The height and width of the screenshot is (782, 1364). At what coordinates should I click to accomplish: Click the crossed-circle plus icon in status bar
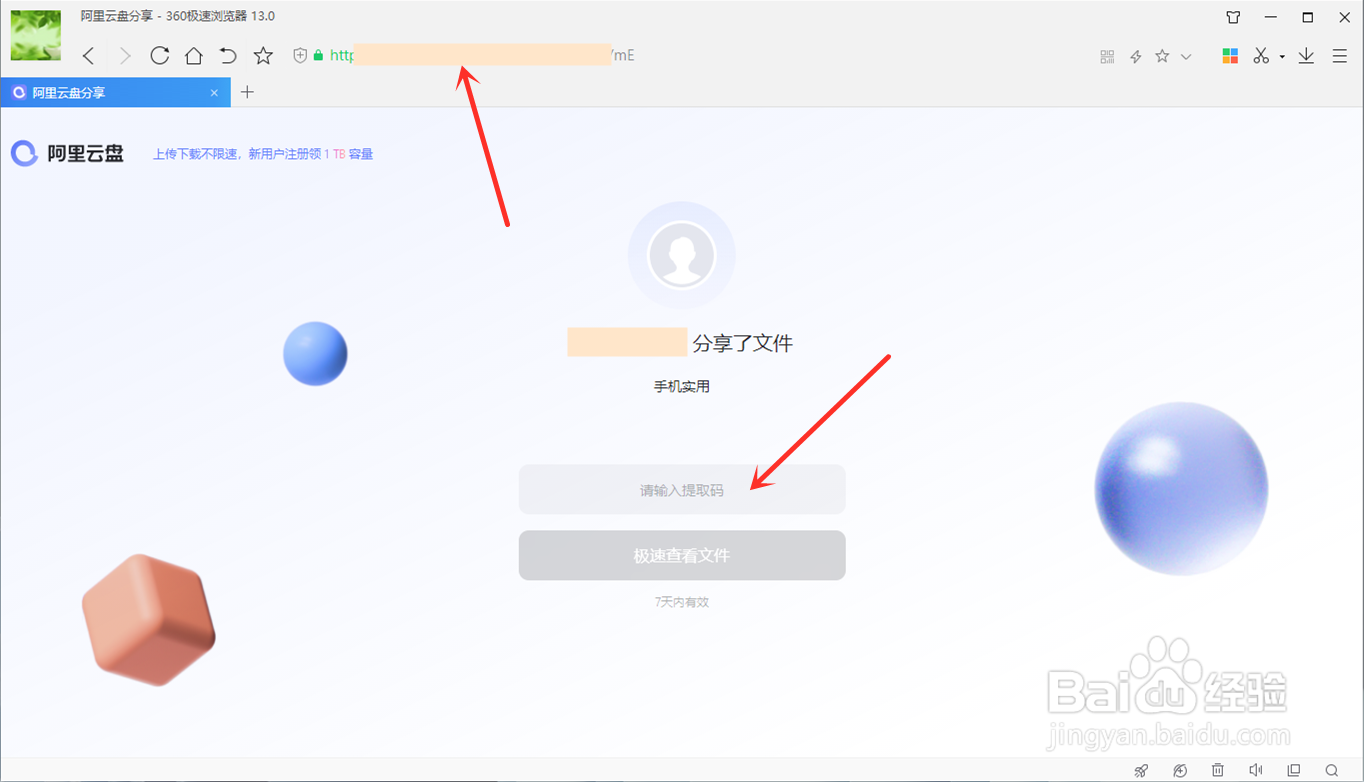[x=1180, y=770]
